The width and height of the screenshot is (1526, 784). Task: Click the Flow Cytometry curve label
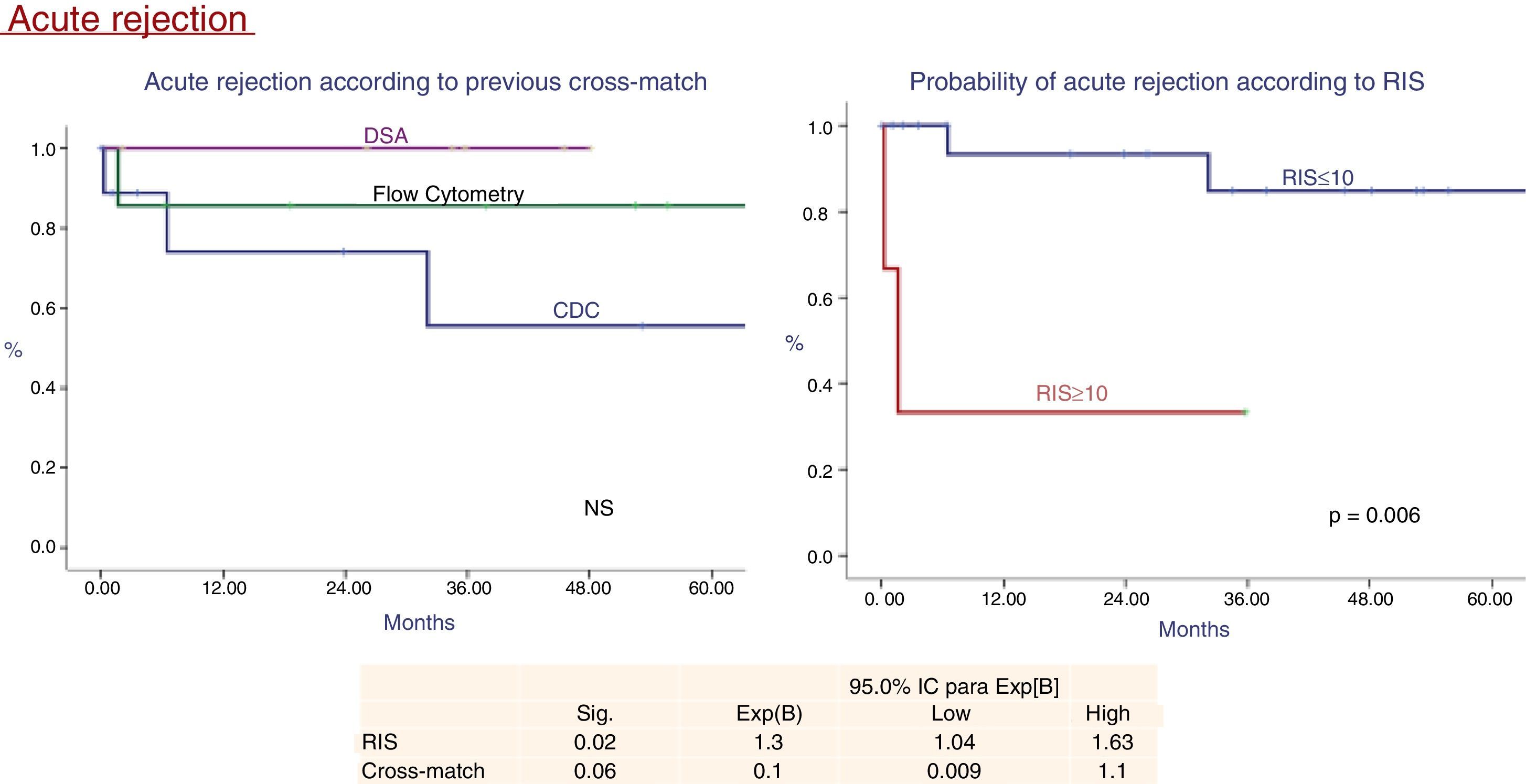tap(448, 194)
